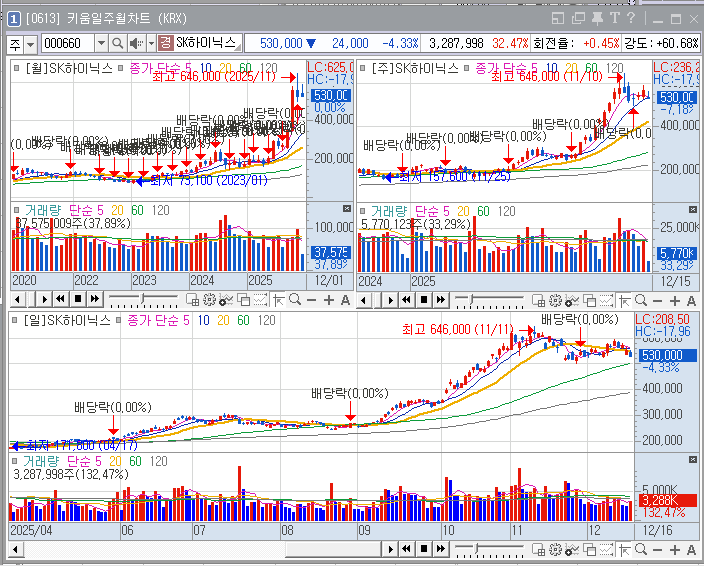The height and width of the screenshot is (567, 704).
Task: Step monthly chart right with arrow button
Action: (44, 299)
